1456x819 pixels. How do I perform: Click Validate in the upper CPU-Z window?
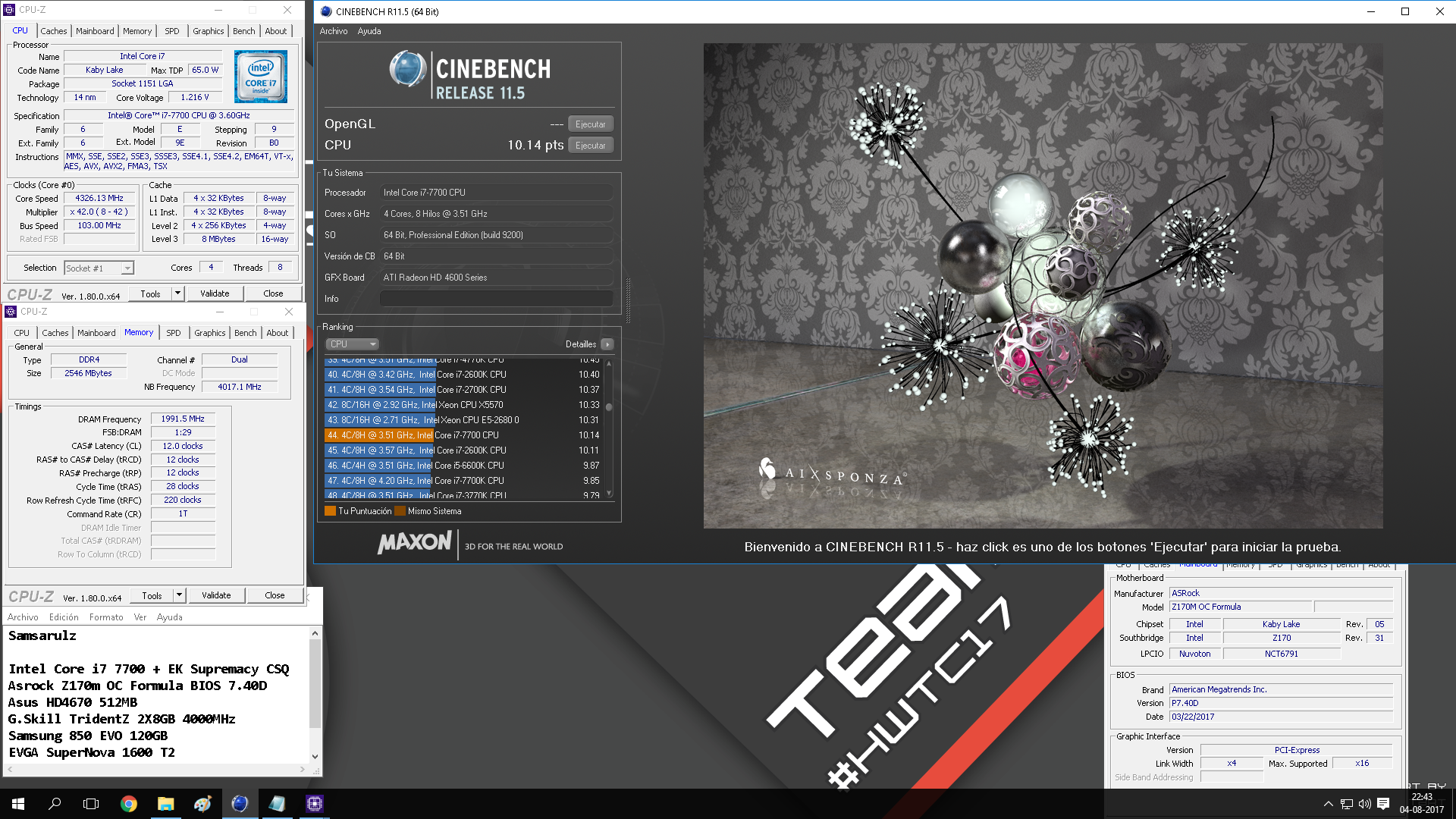[215, 293]
